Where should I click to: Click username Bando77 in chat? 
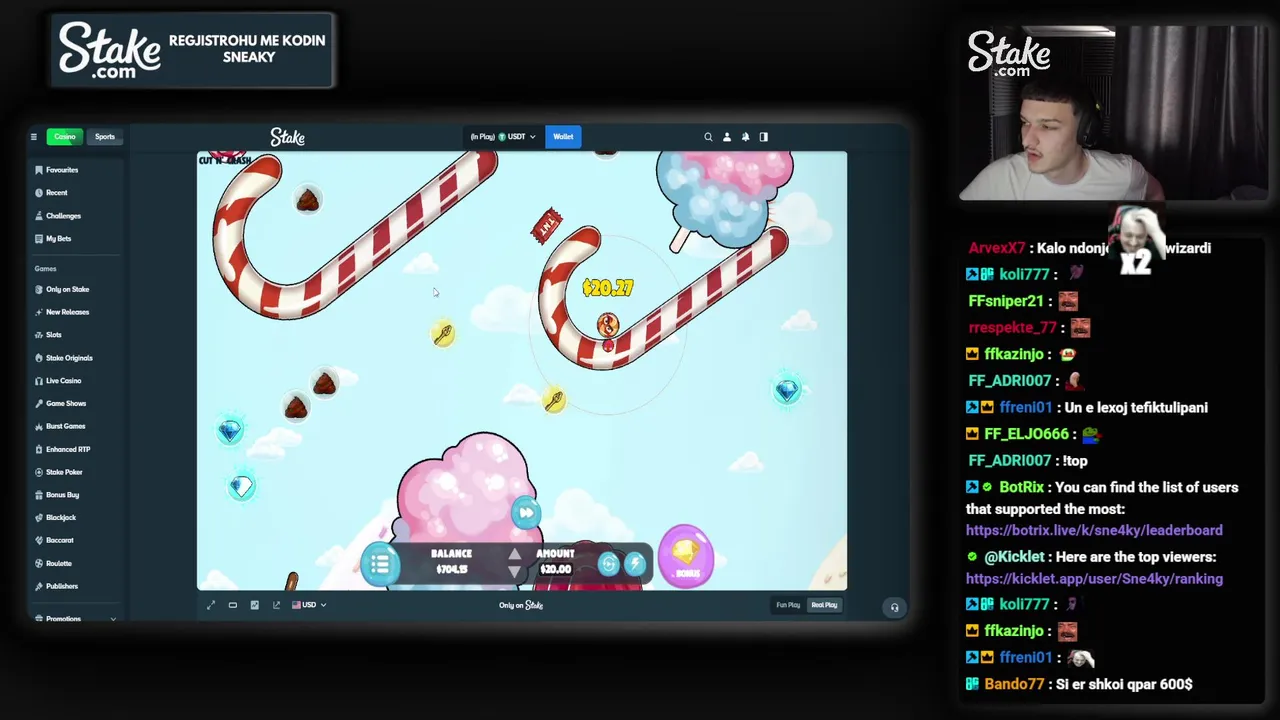(x=1014, y=684)
